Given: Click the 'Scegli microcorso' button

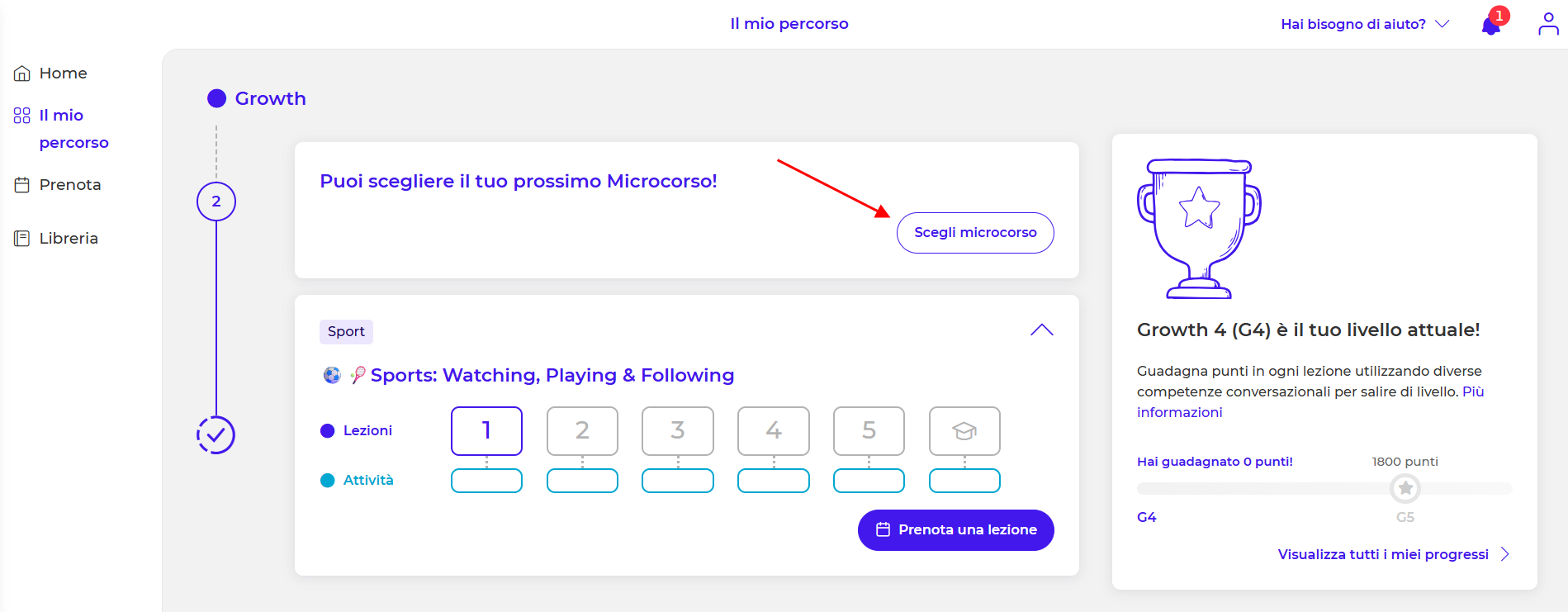Looking at the screenshot, I should 975,233.
